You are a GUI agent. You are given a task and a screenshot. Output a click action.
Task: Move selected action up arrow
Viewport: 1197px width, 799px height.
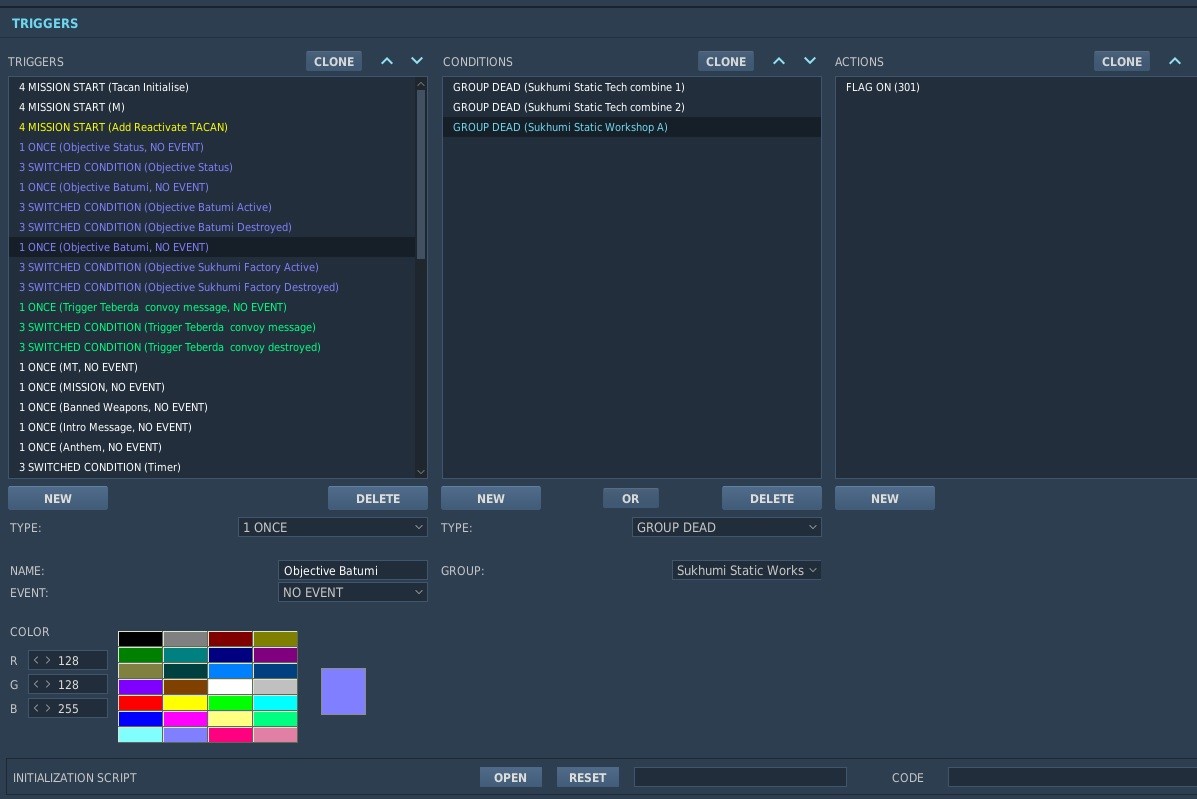(x=1175, y=61)
